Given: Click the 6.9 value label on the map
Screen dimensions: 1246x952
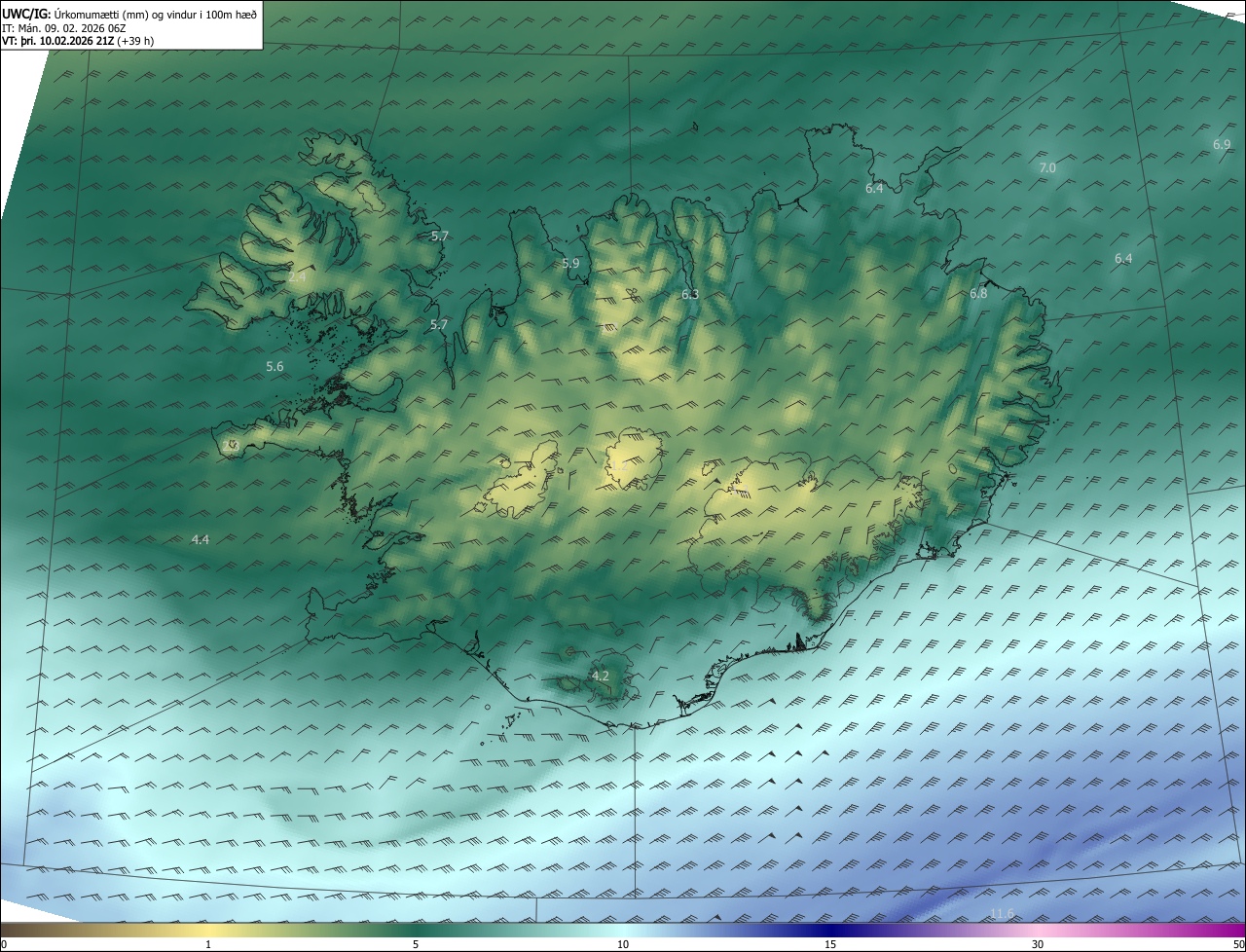Looking at the screenshot, I should pyautogui.click(x=1222, y=144).
